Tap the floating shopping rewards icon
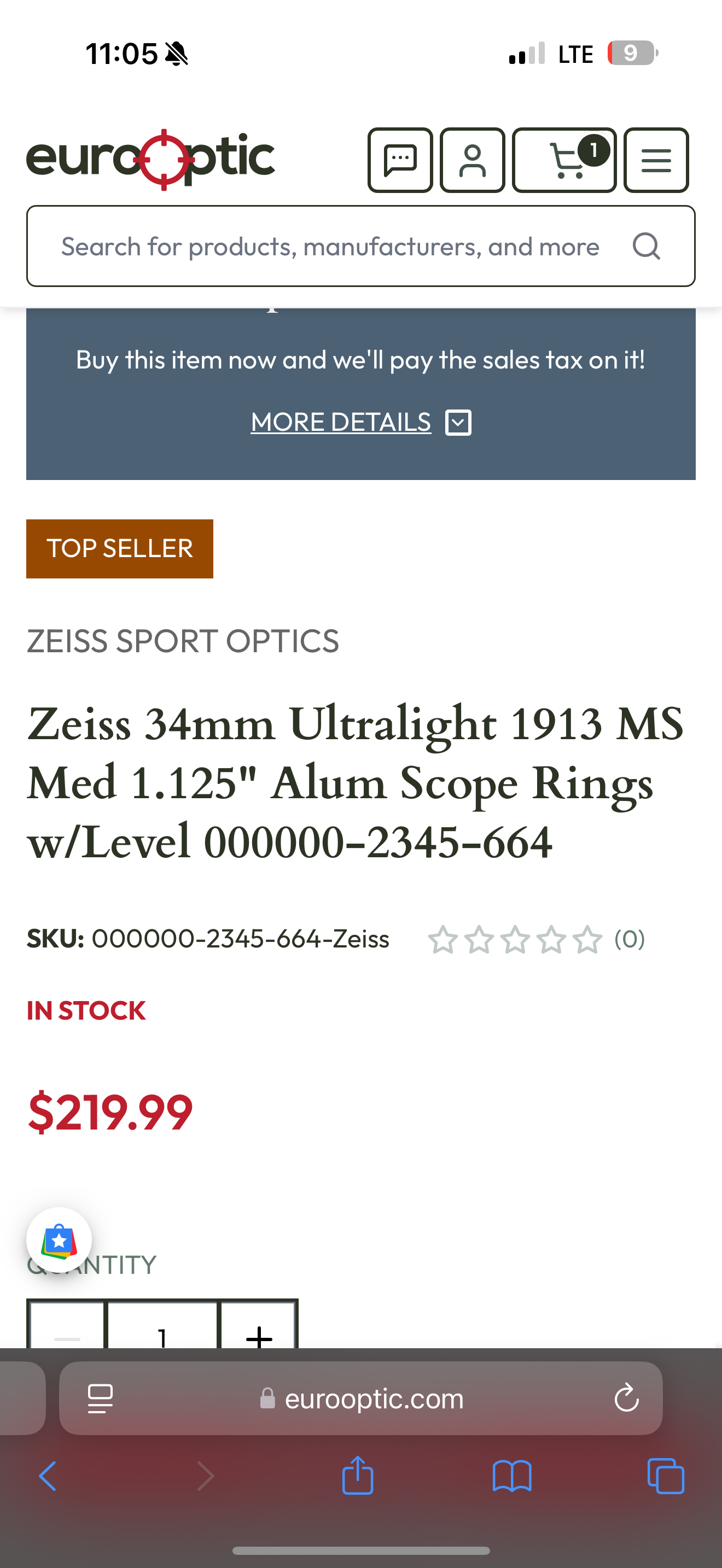 59,1240
